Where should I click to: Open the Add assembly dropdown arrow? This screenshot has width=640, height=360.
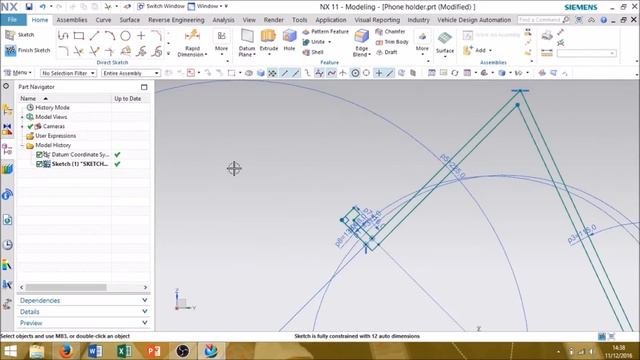pyautogui.click(x=490, y=50)
